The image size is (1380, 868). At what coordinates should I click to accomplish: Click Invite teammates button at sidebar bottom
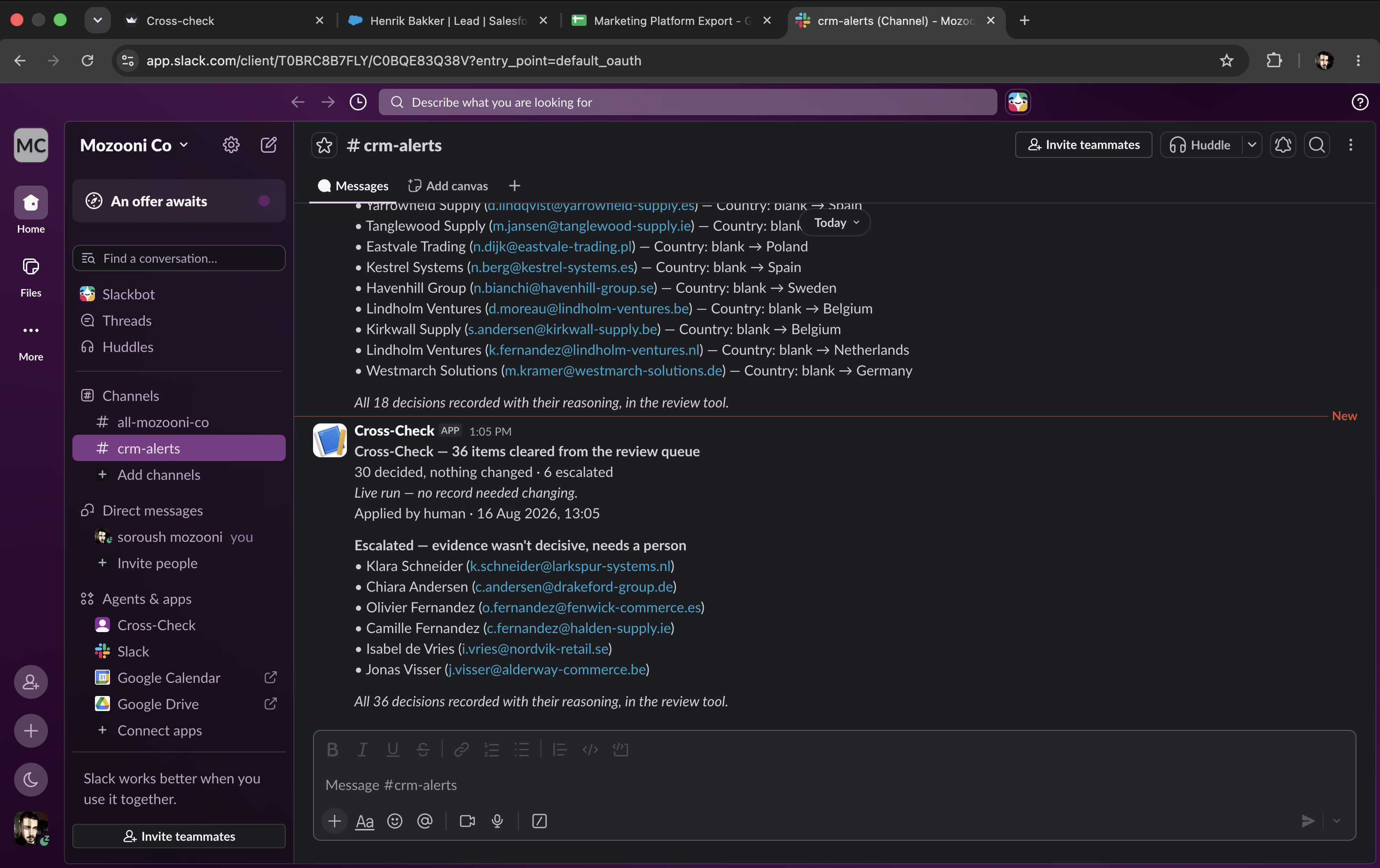click(x=179, y=837)
